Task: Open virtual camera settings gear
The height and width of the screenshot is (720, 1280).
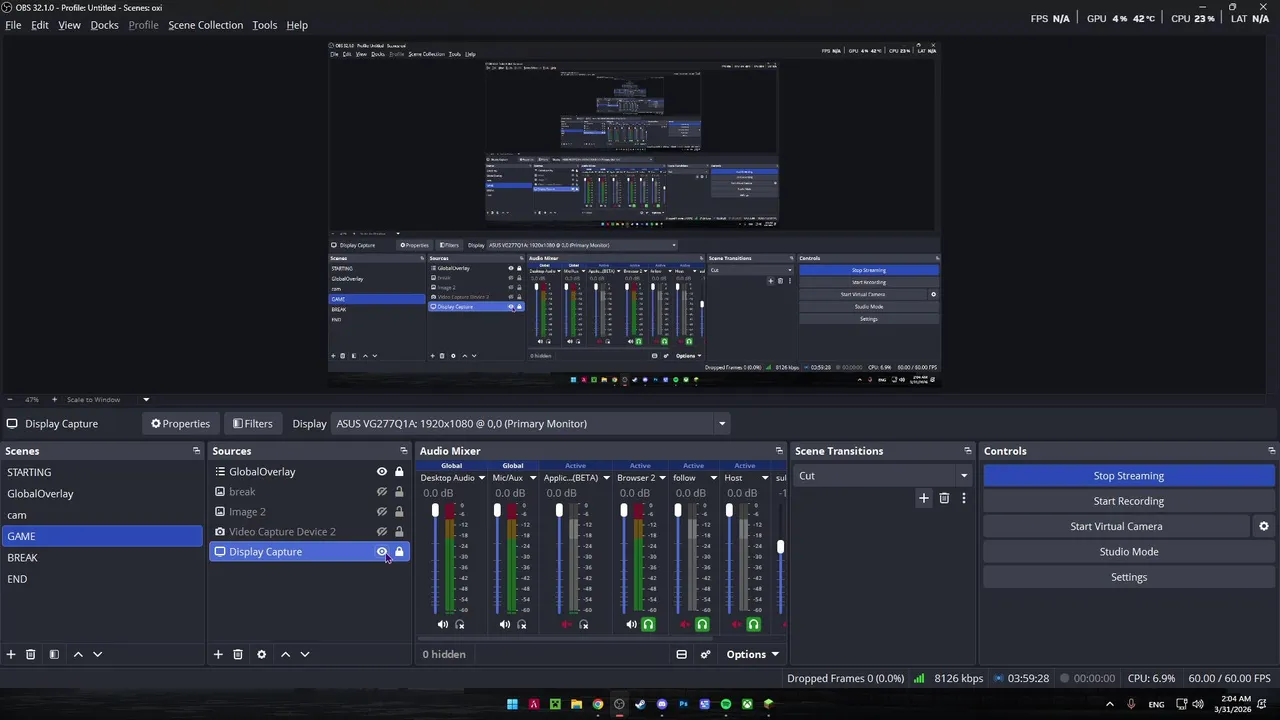Action: click(1264, 526)
